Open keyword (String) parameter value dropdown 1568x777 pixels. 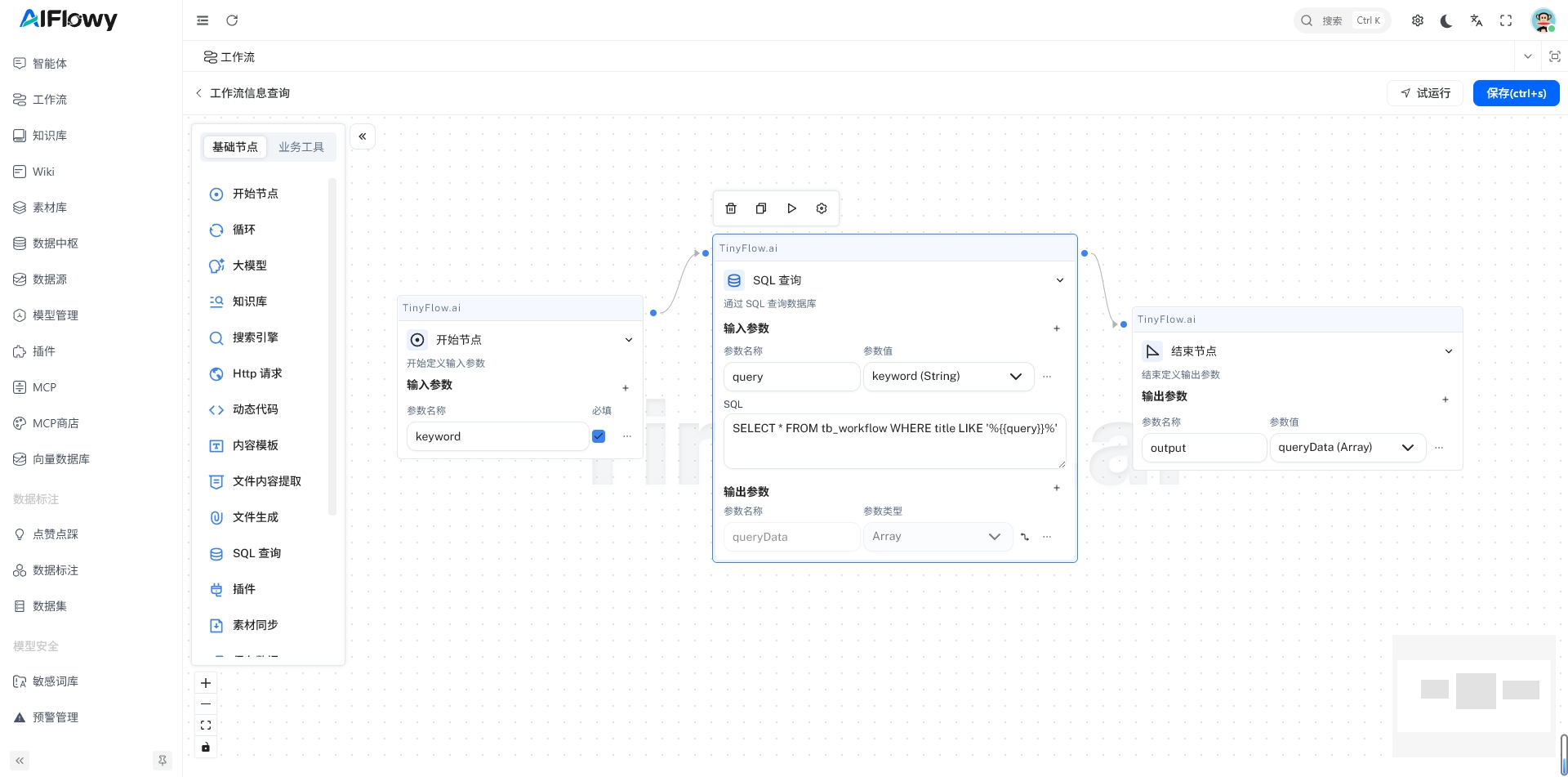point(948,377)
